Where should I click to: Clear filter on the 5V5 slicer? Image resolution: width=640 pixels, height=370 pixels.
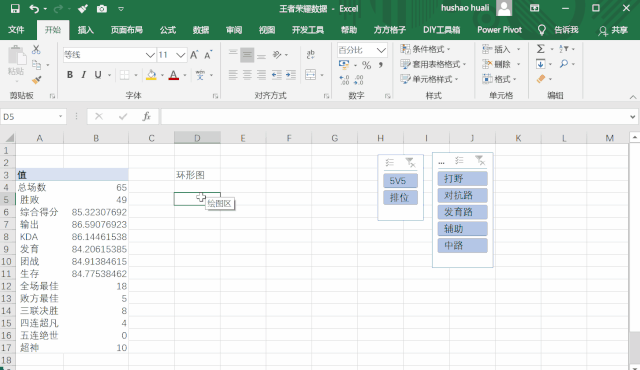point(411,162)
